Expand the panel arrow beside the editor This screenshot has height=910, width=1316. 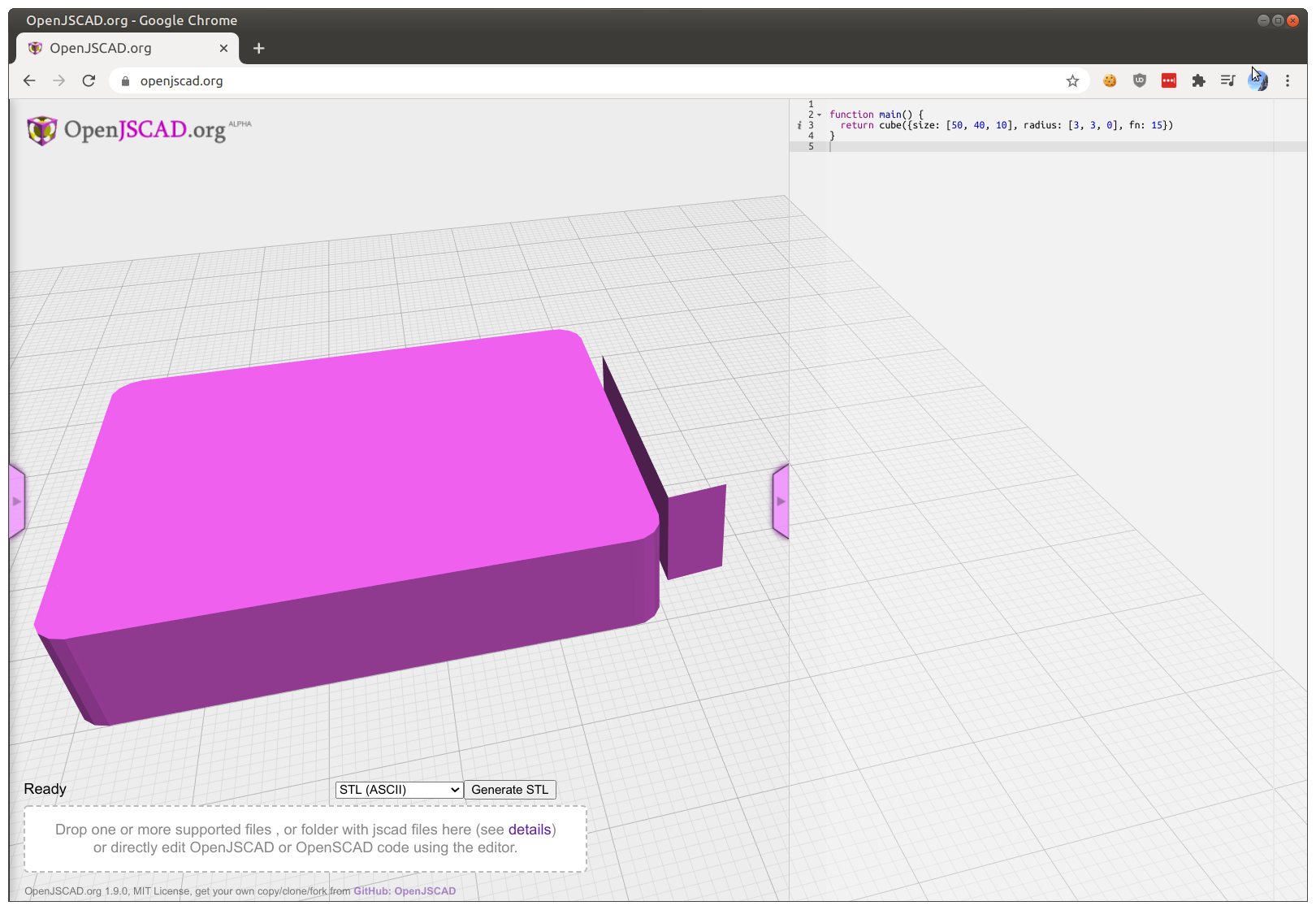(x=781, y=500)
